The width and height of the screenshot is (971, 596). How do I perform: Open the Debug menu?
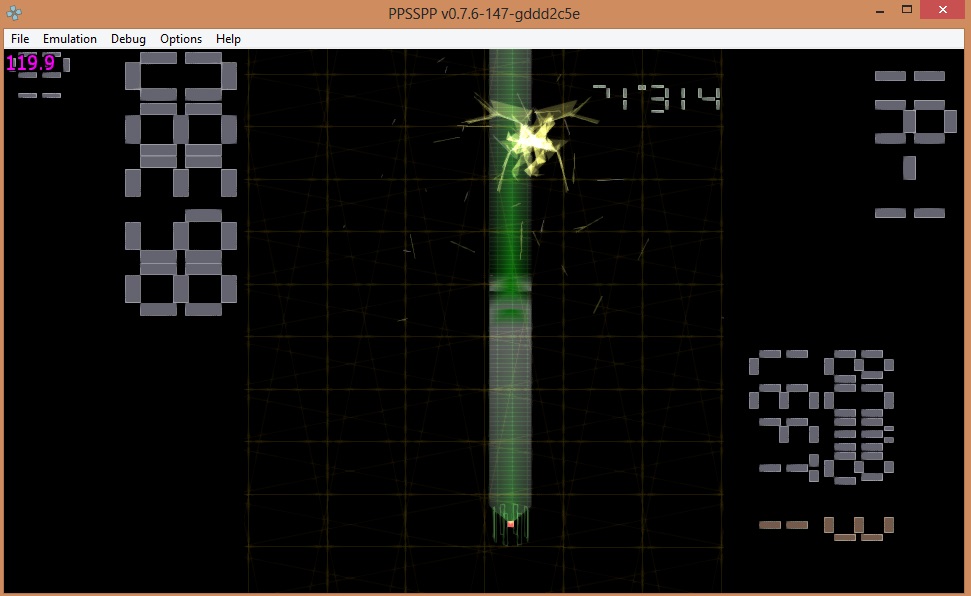point(128,39)
